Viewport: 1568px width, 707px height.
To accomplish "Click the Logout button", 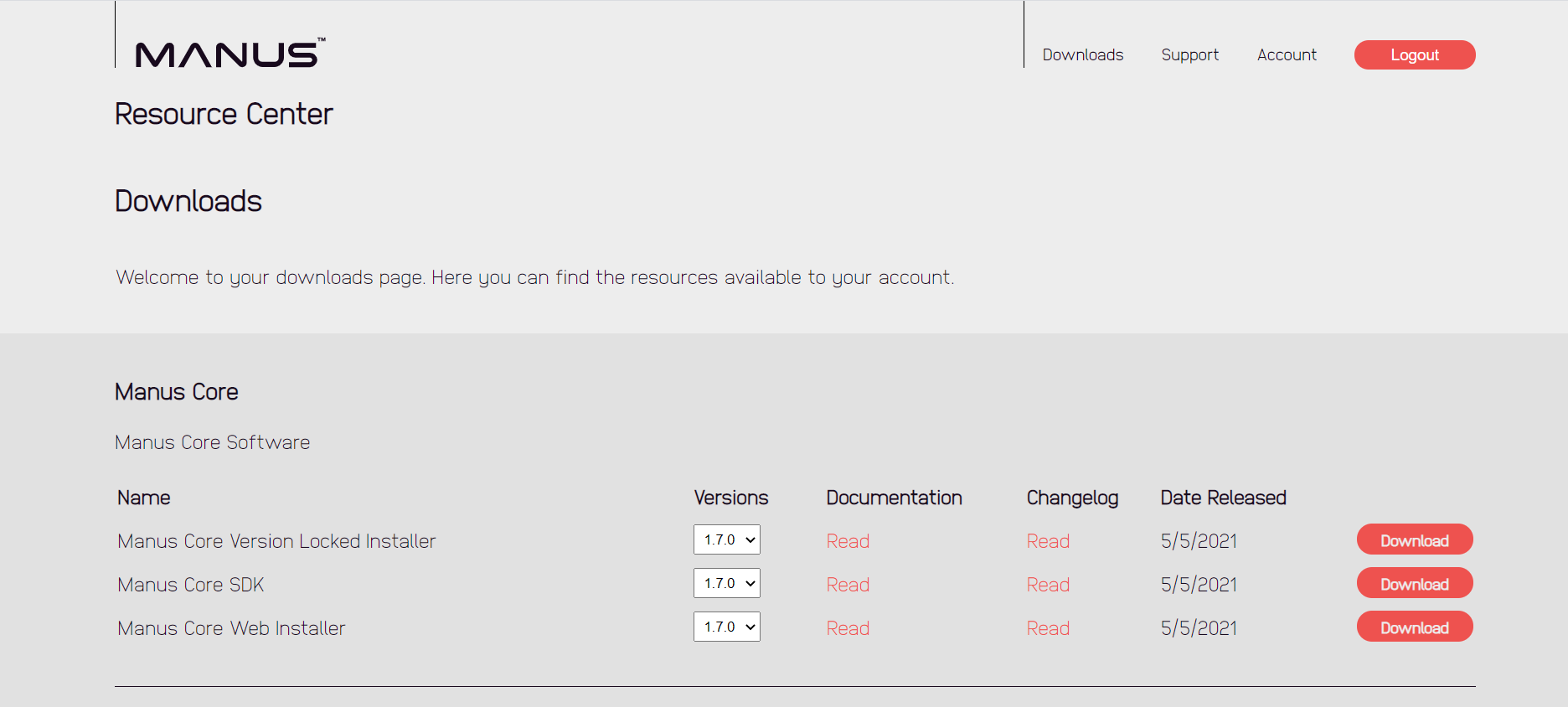I will (1415, 54).
